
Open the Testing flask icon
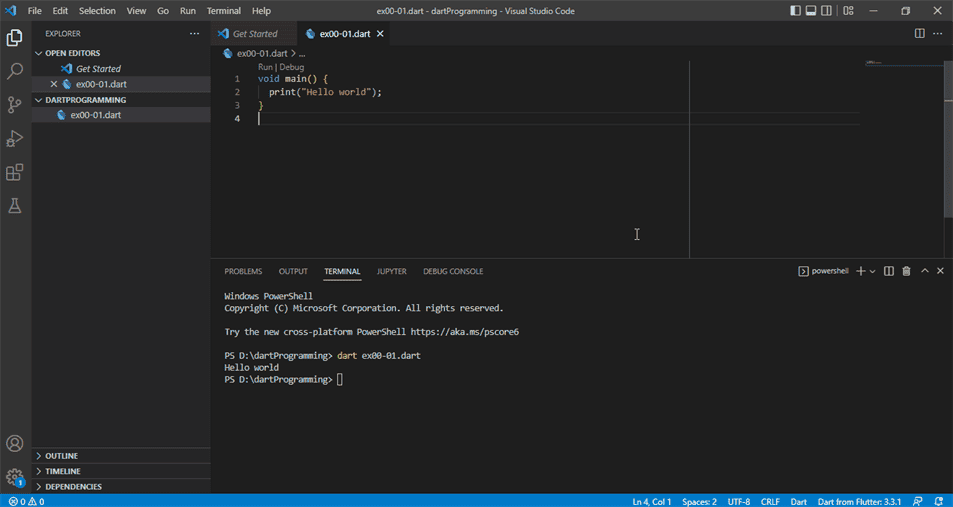[15, 206]
